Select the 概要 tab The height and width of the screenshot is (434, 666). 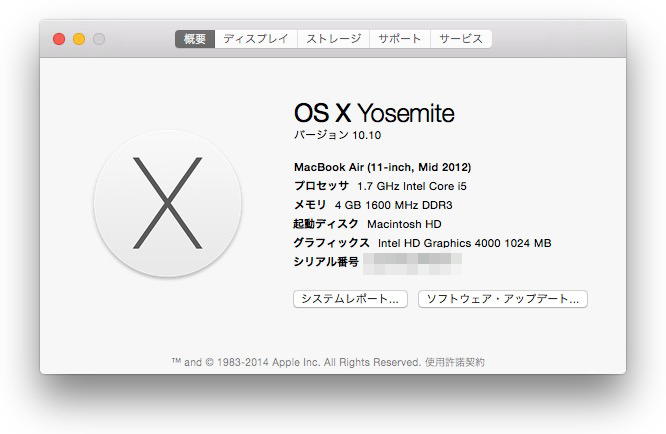(x=195, y=39)
